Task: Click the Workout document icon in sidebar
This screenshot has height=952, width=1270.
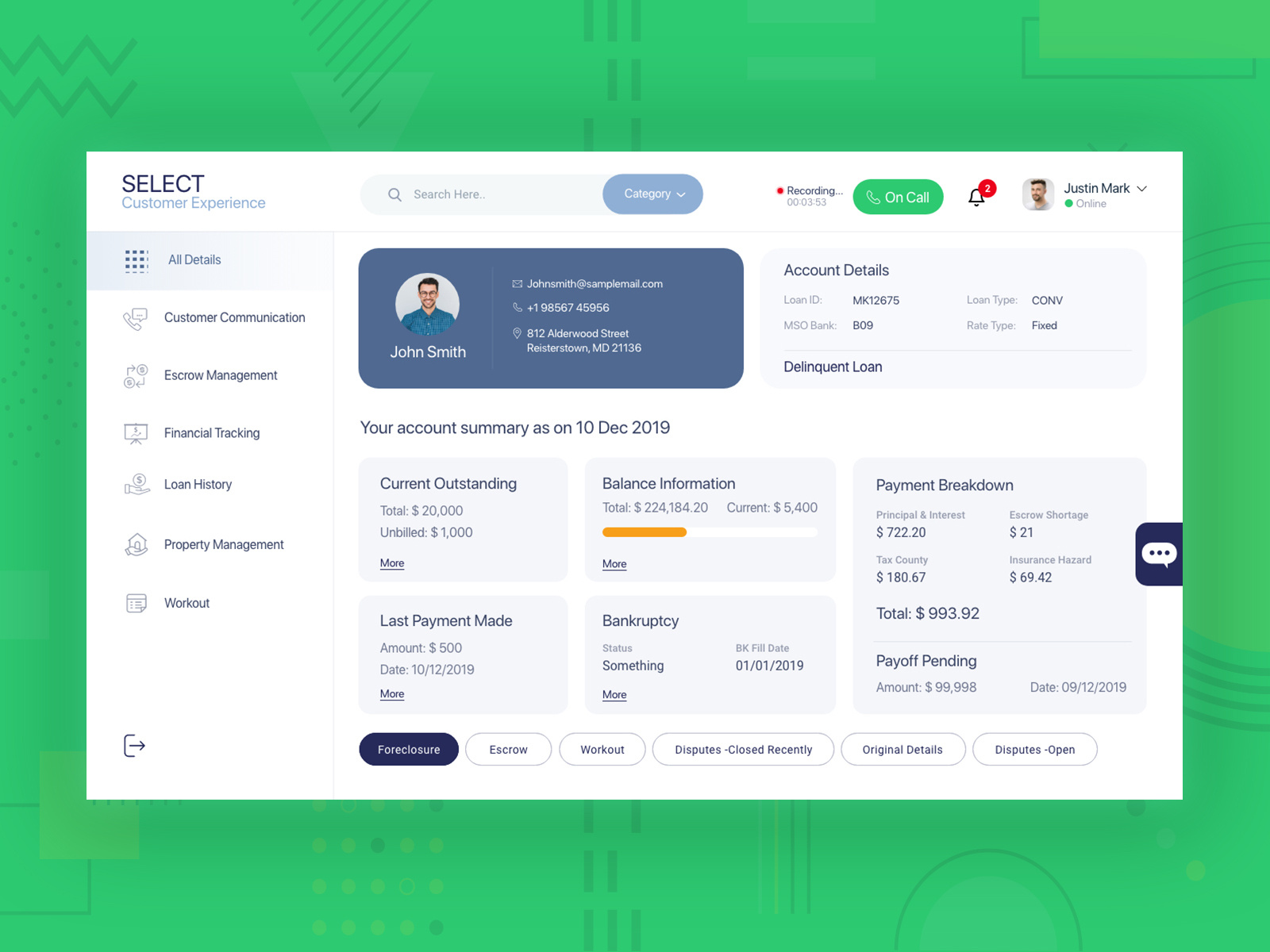Action: pos(136,603)
